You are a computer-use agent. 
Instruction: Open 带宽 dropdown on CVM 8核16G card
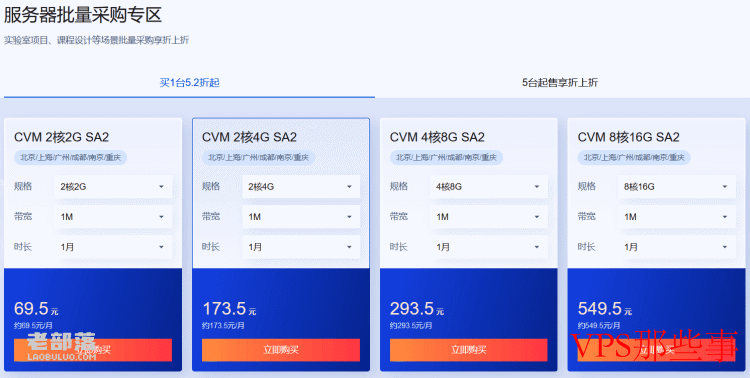(676, 217)
